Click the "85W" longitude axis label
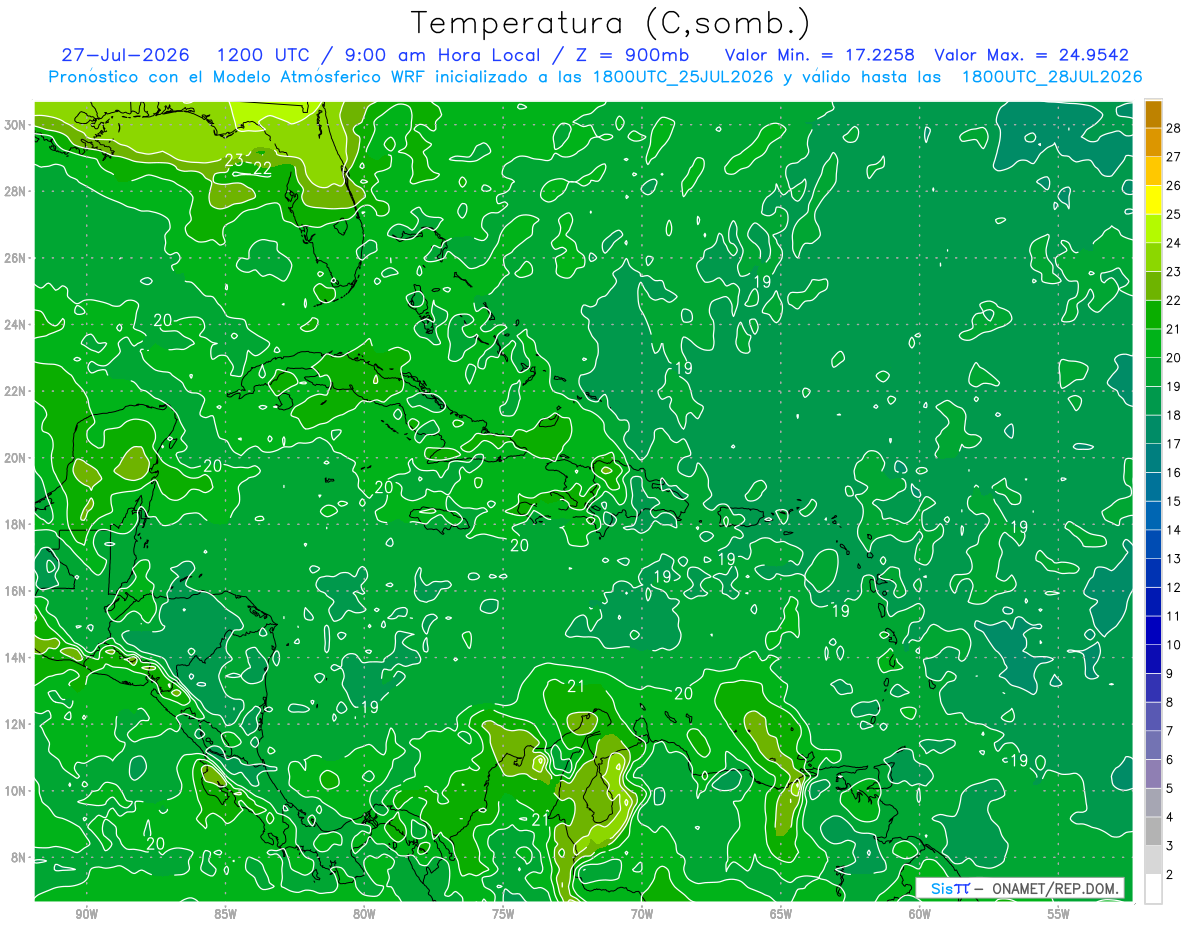 coord(225,915)
